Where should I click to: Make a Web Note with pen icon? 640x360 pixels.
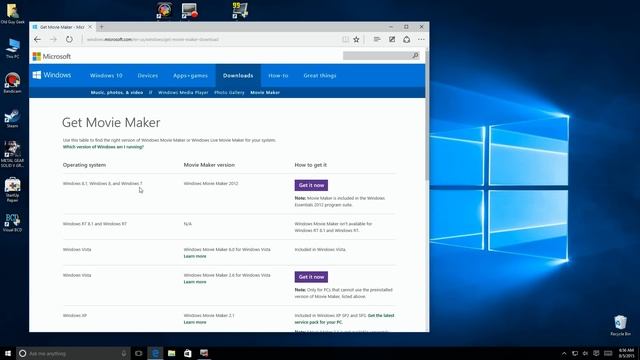click(392, 39)
